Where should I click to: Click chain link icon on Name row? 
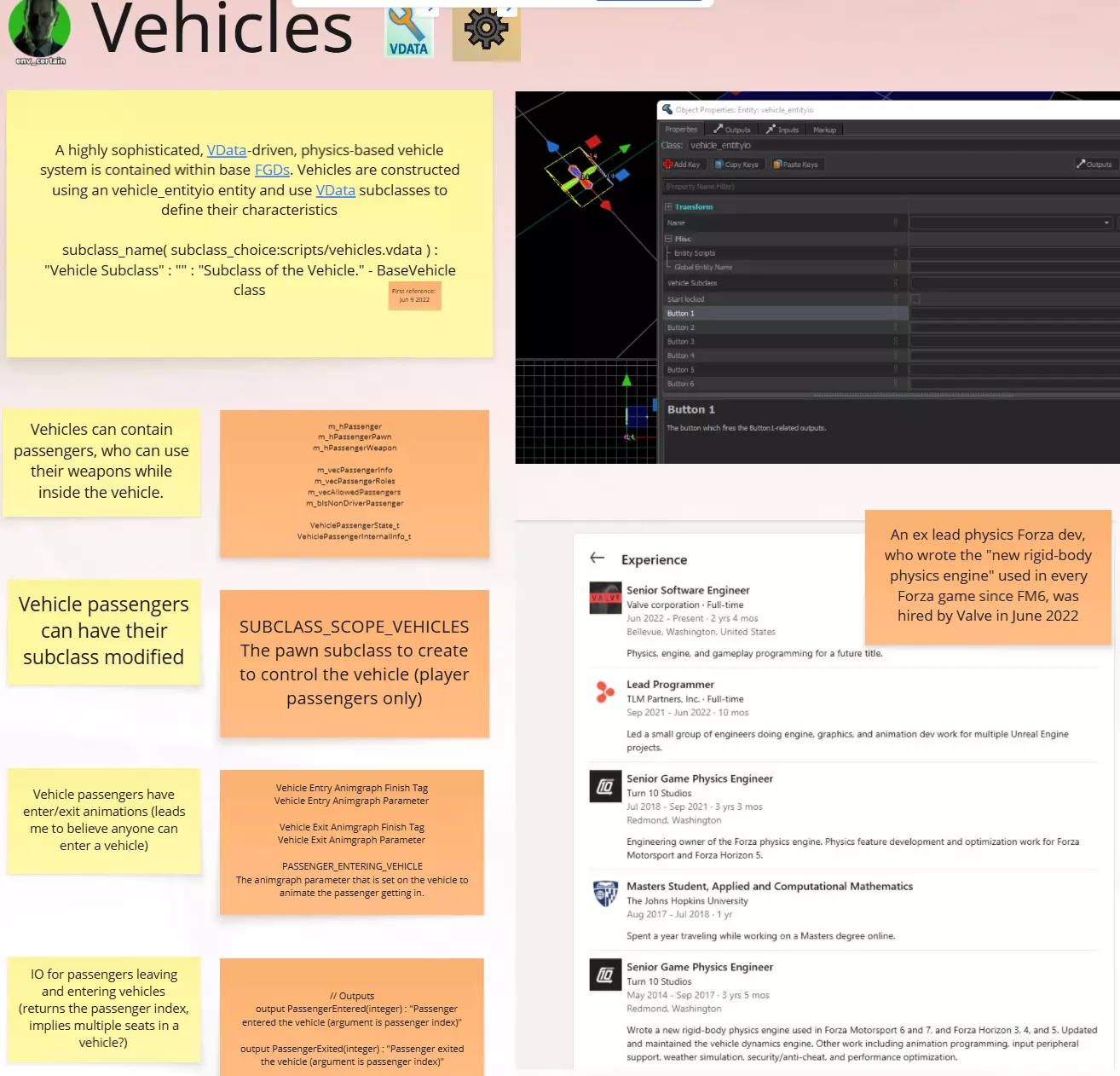(895, 223)
